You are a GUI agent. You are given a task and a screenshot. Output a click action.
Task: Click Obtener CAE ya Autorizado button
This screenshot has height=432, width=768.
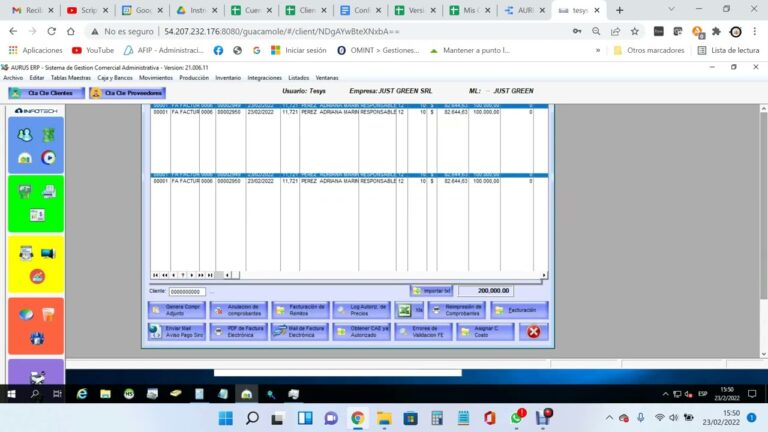362,332
